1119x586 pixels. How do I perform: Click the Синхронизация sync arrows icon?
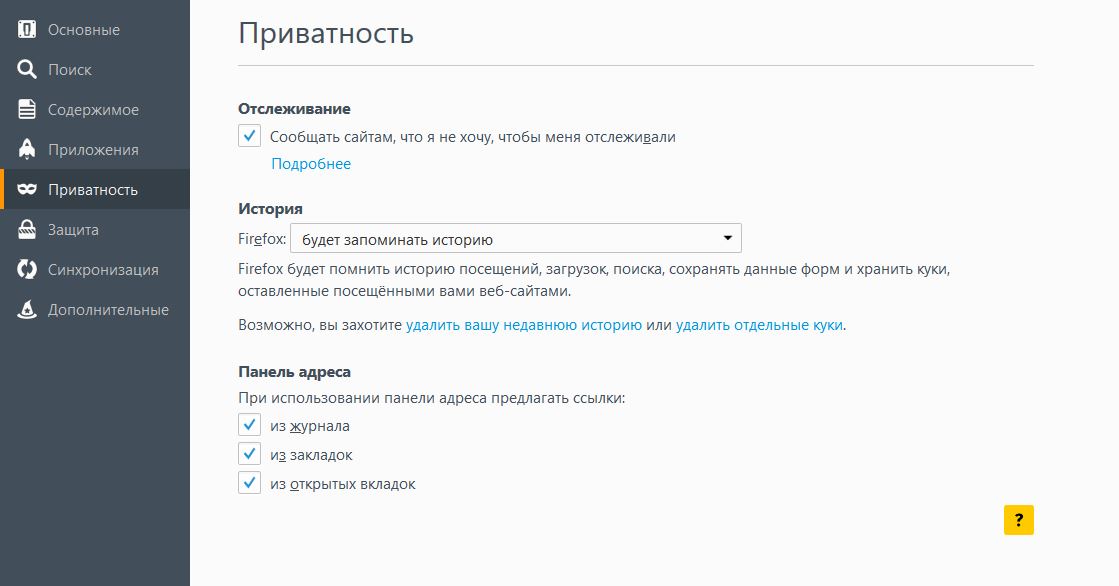28,270
